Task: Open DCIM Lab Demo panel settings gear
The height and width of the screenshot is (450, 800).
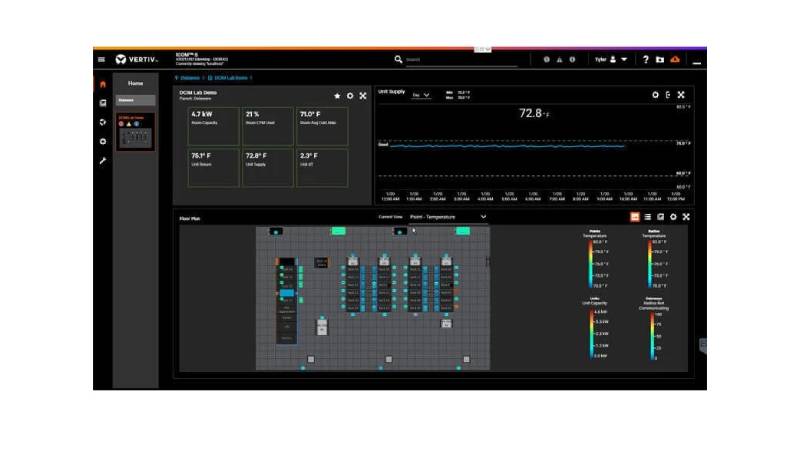Action: coord(350,96)
